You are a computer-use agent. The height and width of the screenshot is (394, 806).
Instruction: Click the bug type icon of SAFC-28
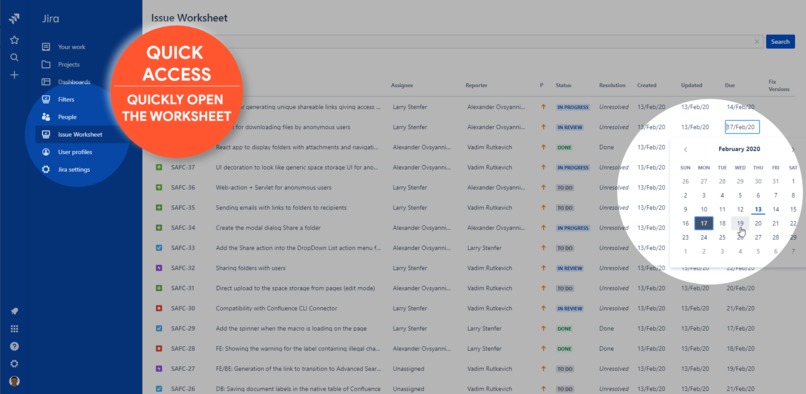159,349
